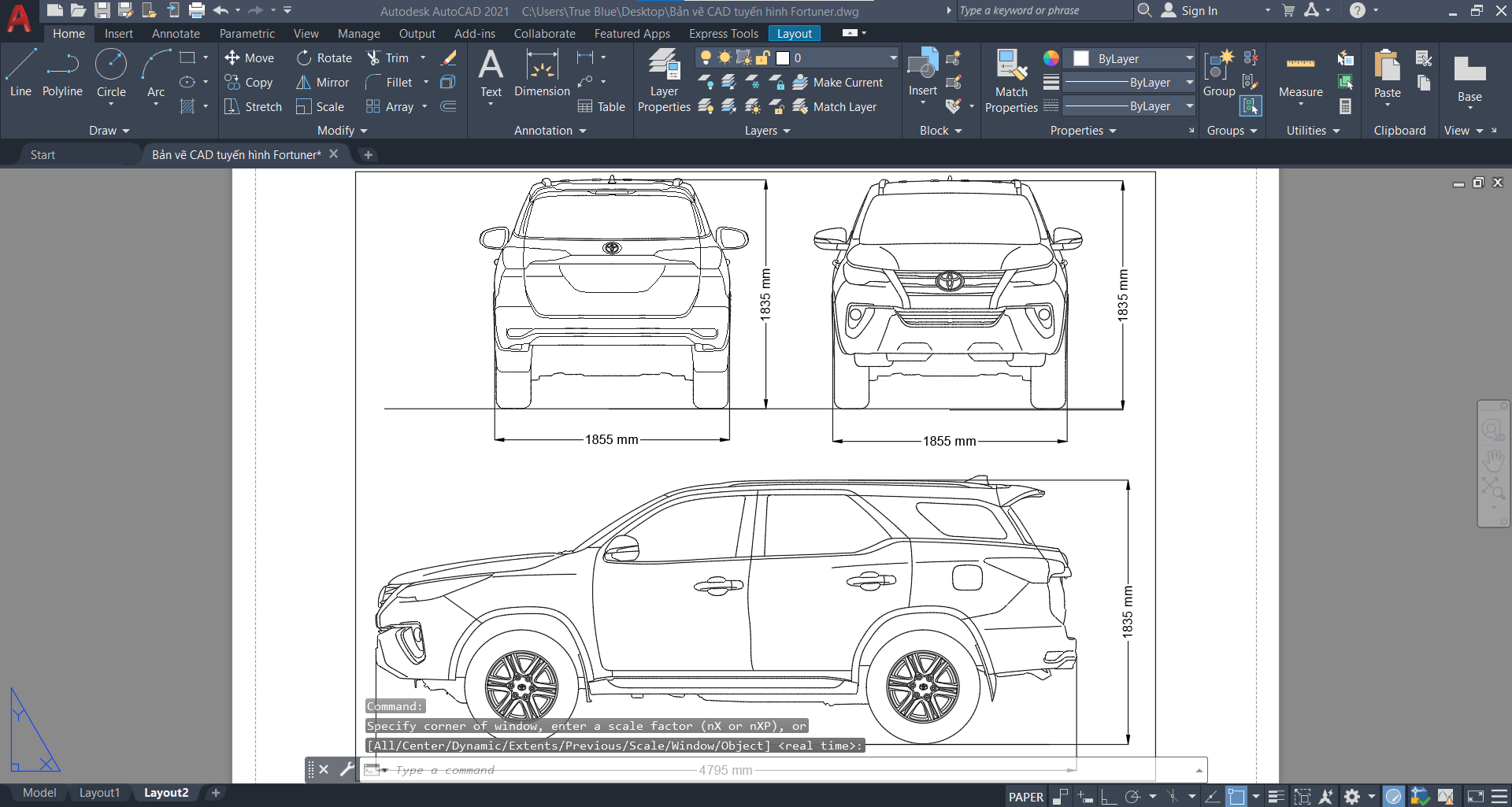
Task: Activate the Array tool
Action: coord(390,106)
